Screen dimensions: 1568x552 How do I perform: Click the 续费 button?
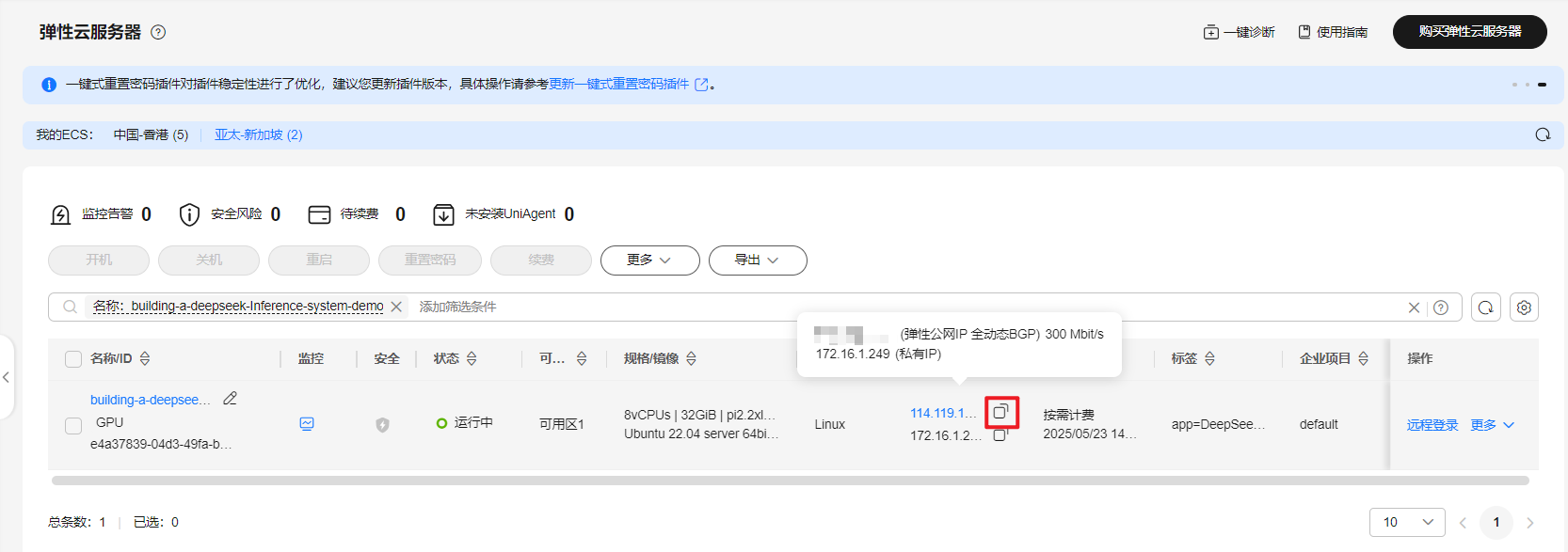[541, 260]
